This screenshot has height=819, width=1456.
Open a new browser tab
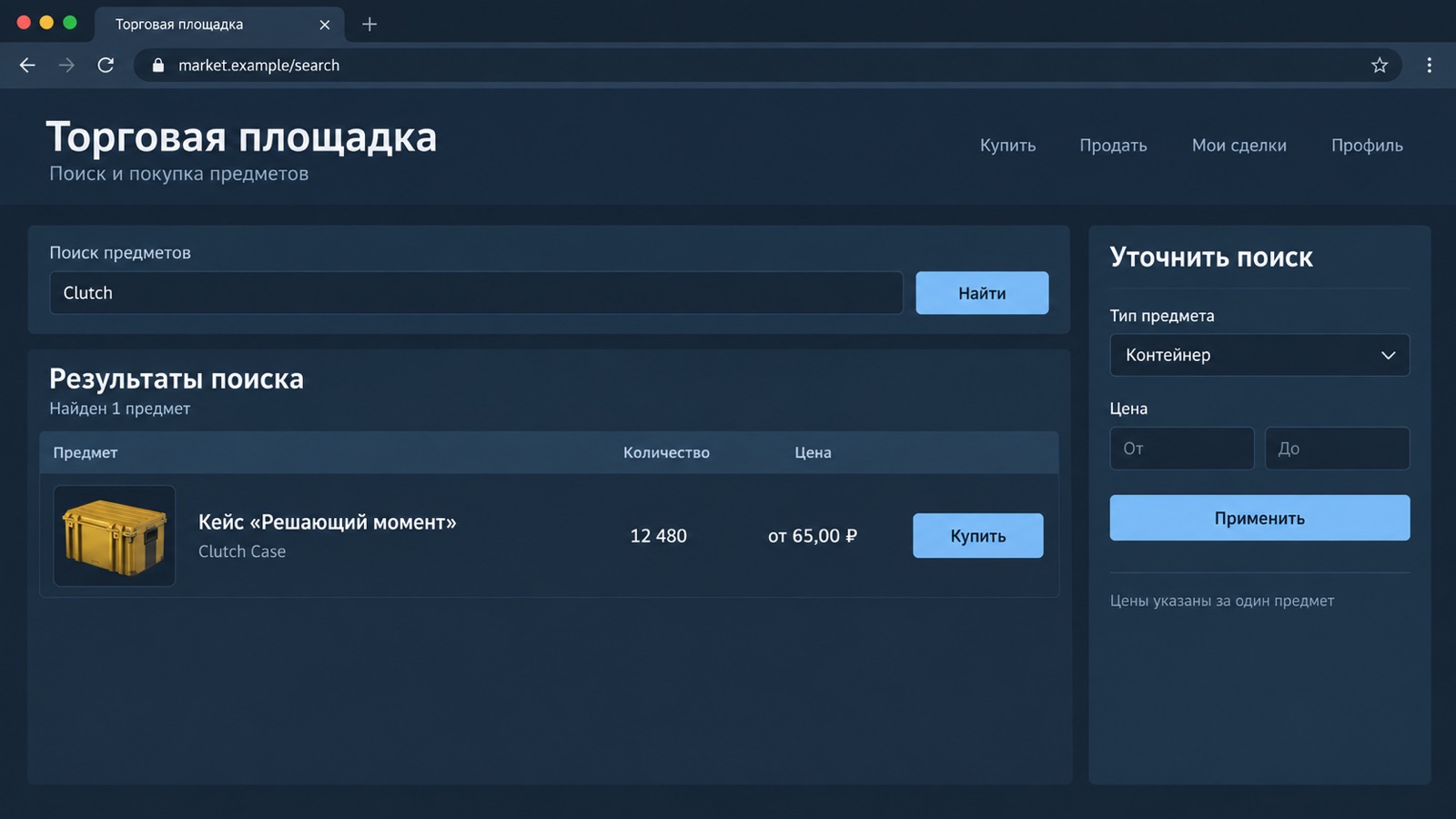[x=369, y=25]
